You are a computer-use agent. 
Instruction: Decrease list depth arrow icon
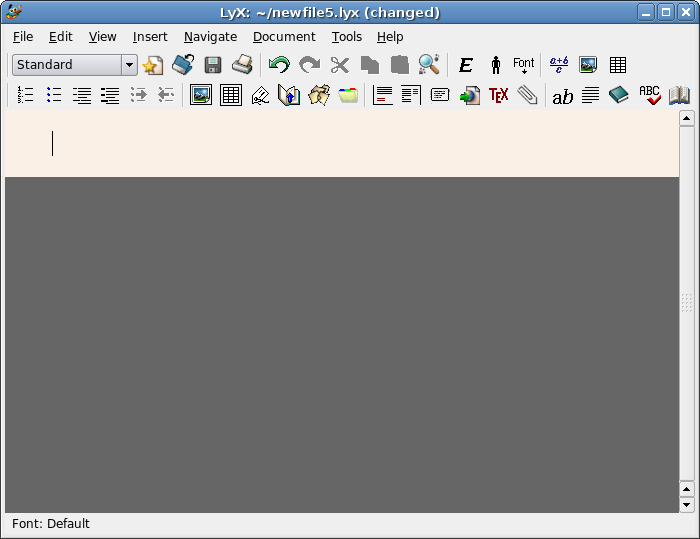click(166, 95)
